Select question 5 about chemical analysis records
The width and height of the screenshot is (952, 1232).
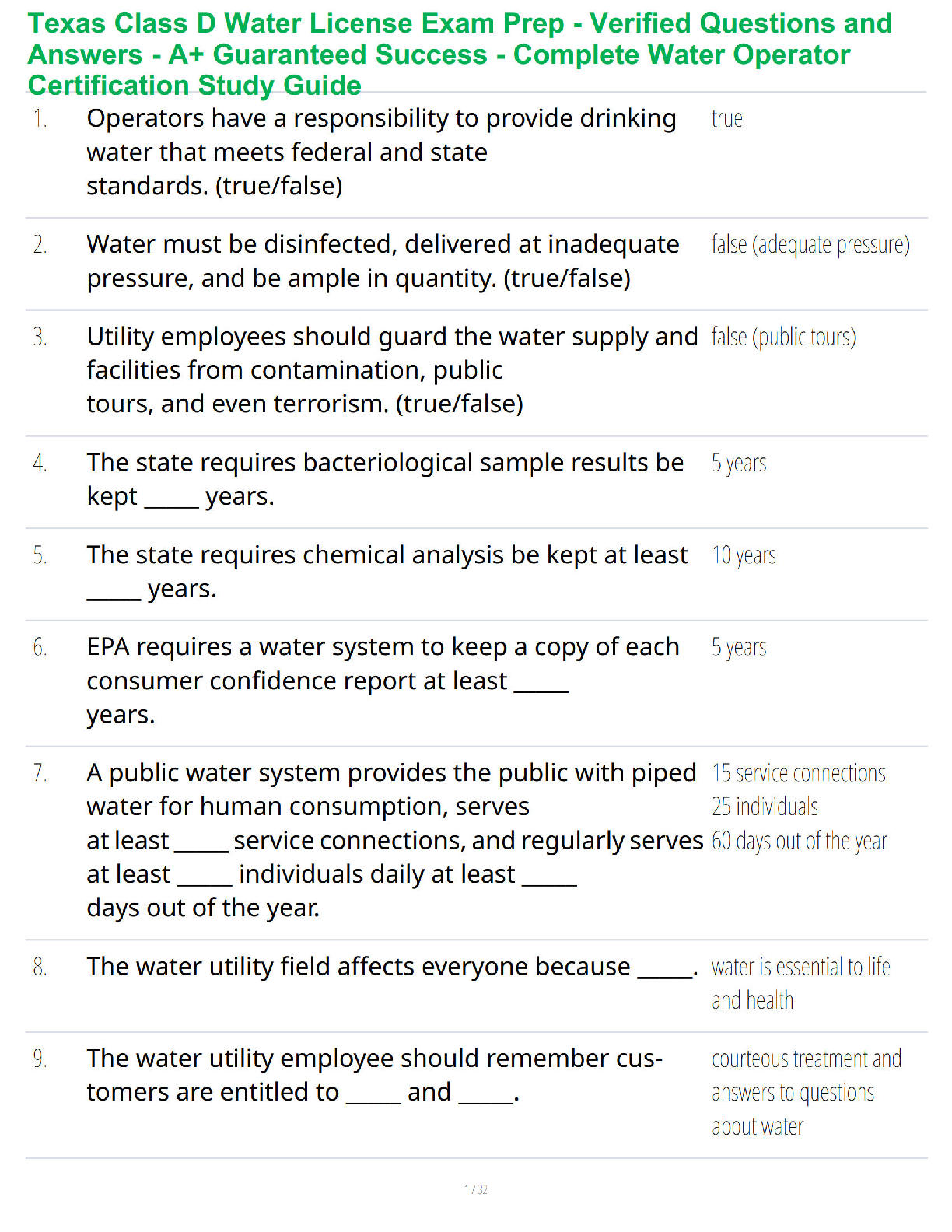[x=387, y=572]
